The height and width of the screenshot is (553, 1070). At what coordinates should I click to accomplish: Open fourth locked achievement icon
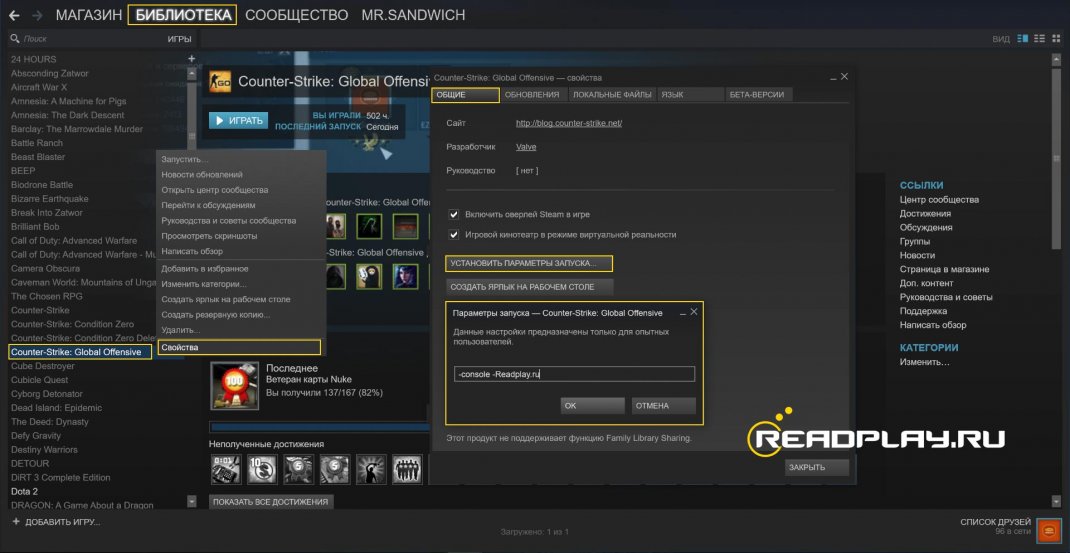pyautogui.click(x=335, y=469)
